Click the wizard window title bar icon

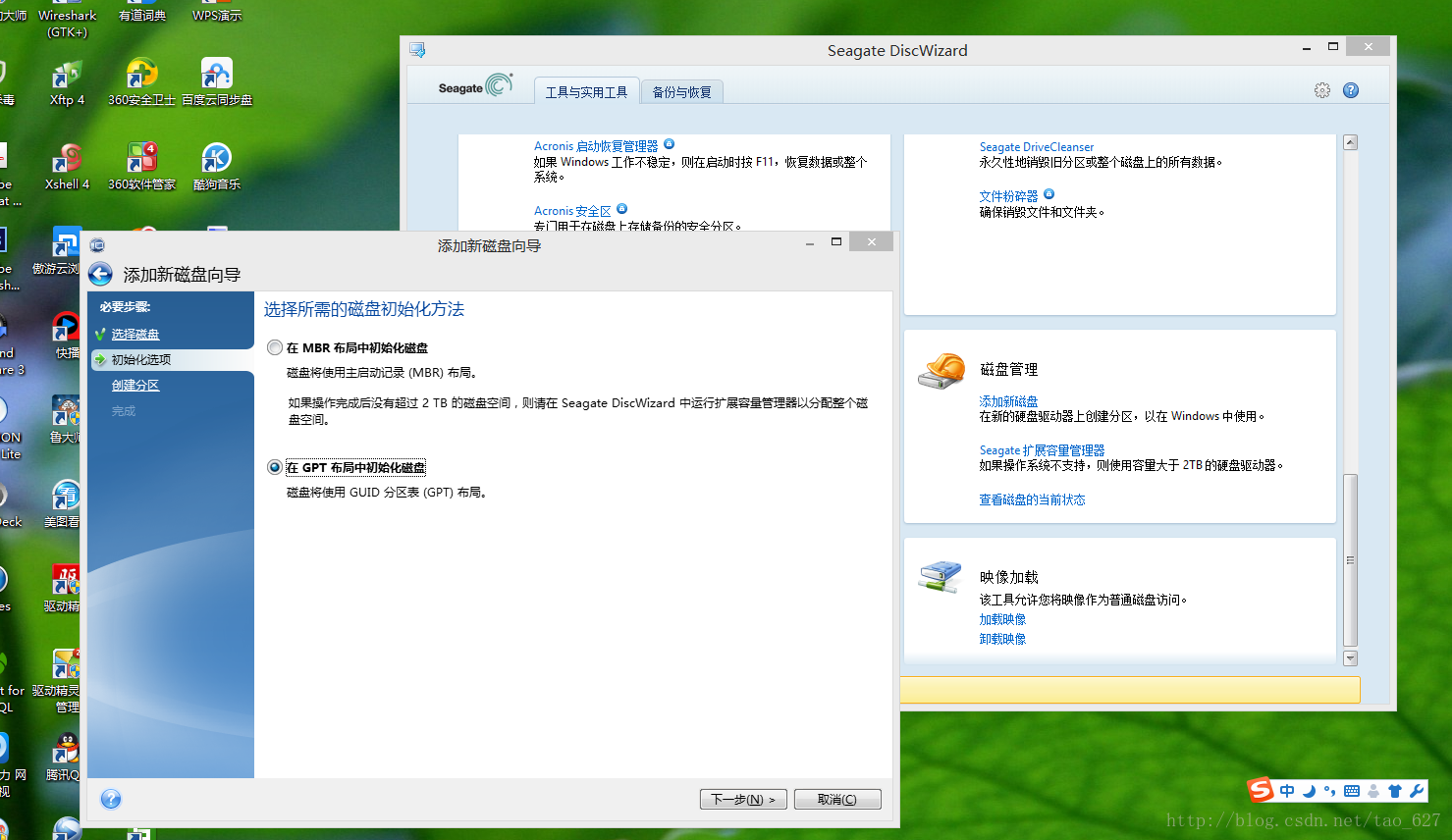[x=97, y=245]
